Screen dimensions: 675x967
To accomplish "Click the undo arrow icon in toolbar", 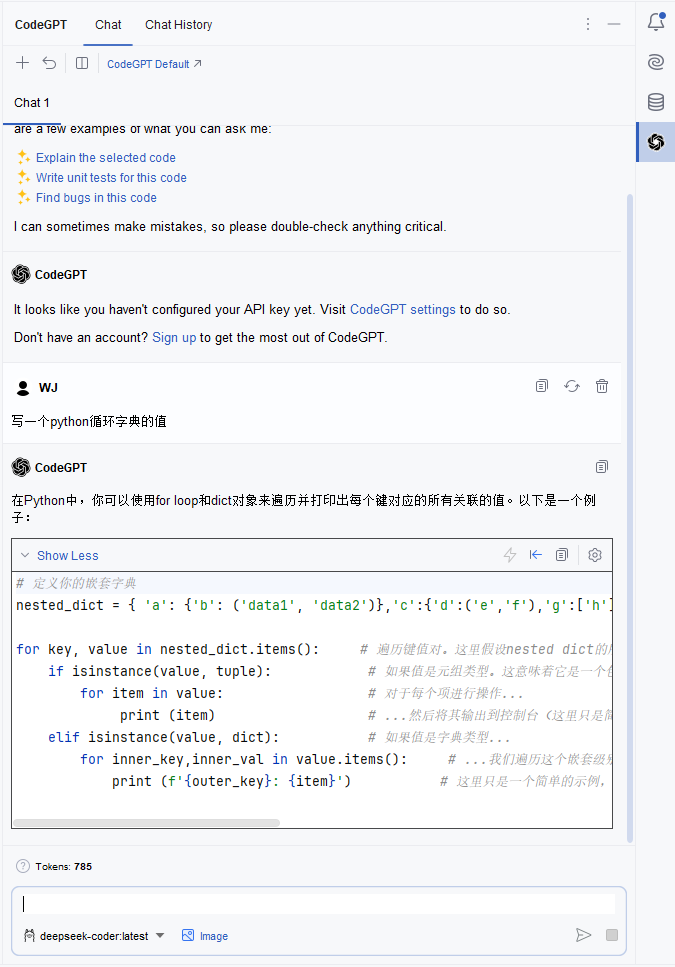I will coord(49,63).
